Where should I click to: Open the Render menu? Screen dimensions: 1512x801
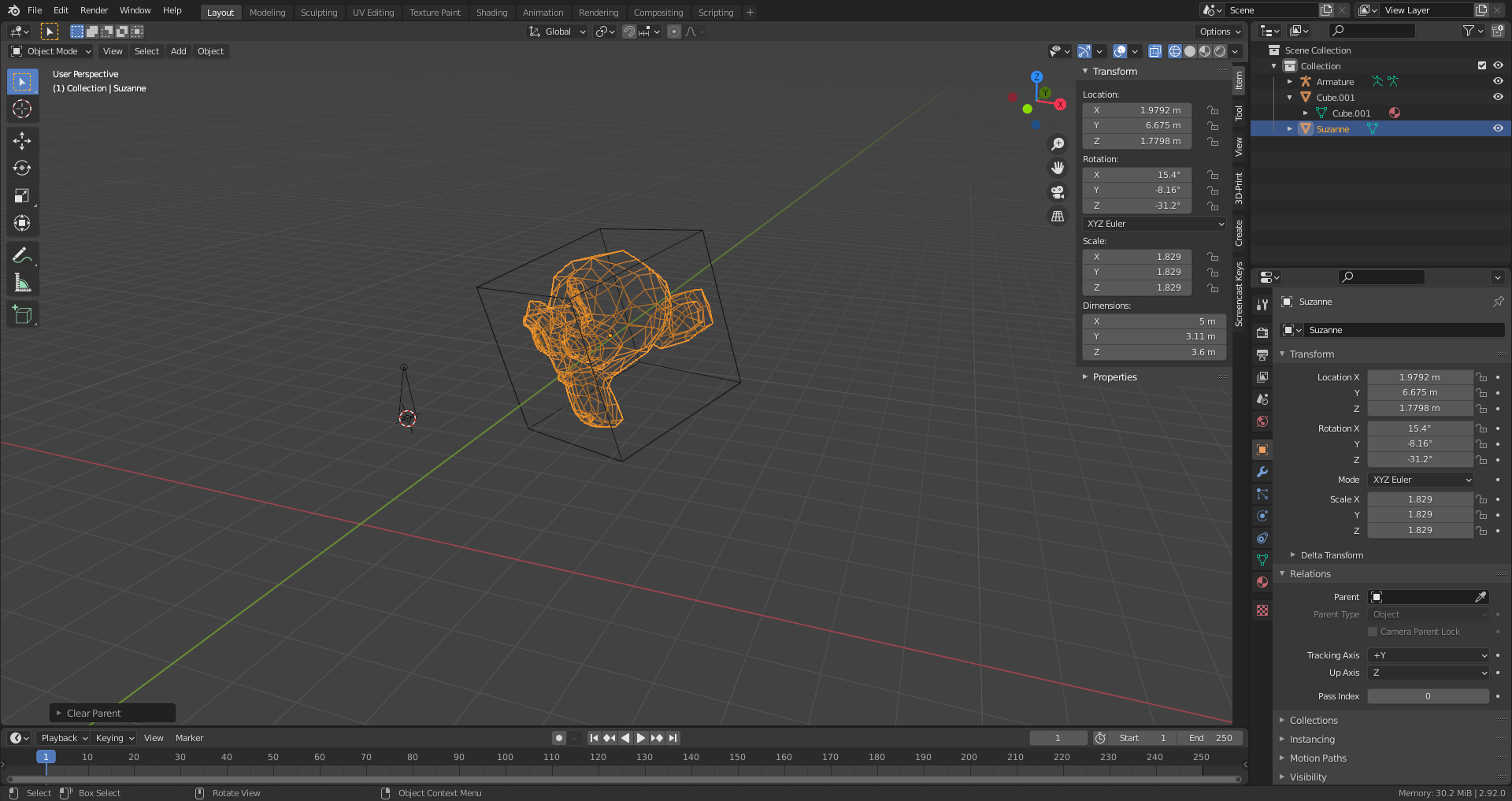click(x=94, y=10)
